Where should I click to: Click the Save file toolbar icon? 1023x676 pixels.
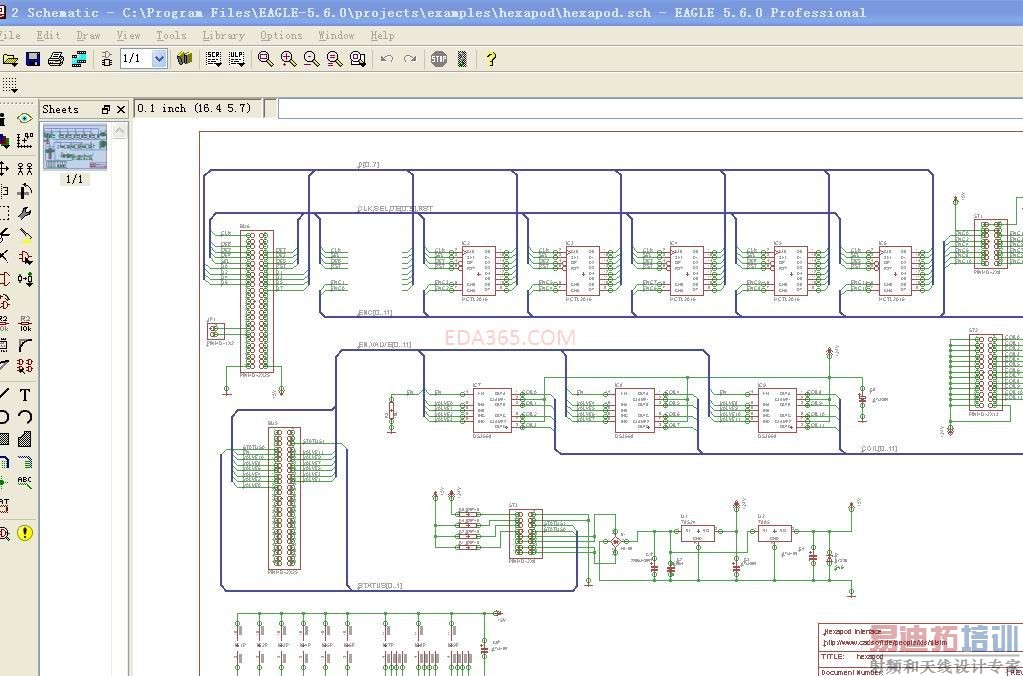tap(33, 59)
